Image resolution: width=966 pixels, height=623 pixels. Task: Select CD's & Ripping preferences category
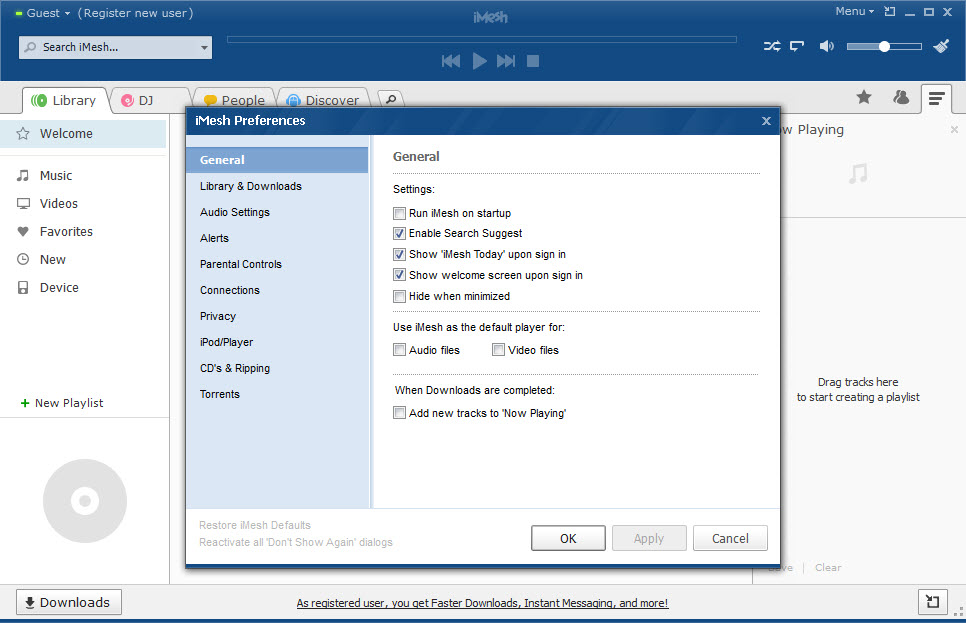(x=277, y=368)
